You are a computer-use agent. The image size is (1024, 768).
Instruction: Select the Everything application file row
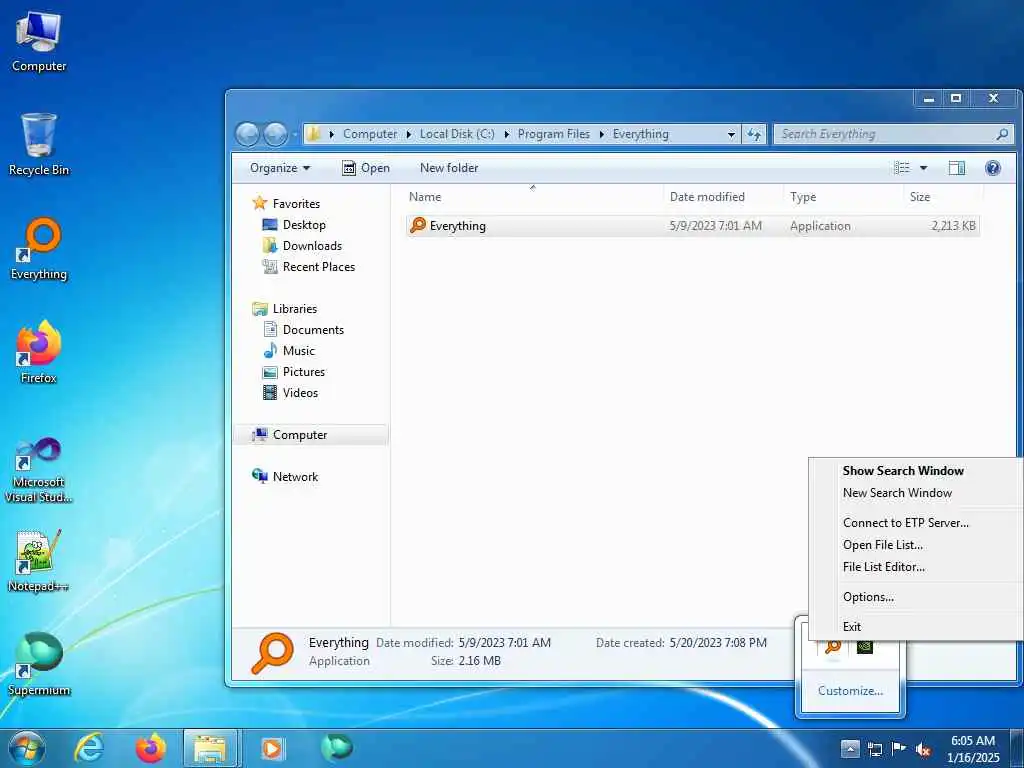(692, 226)
